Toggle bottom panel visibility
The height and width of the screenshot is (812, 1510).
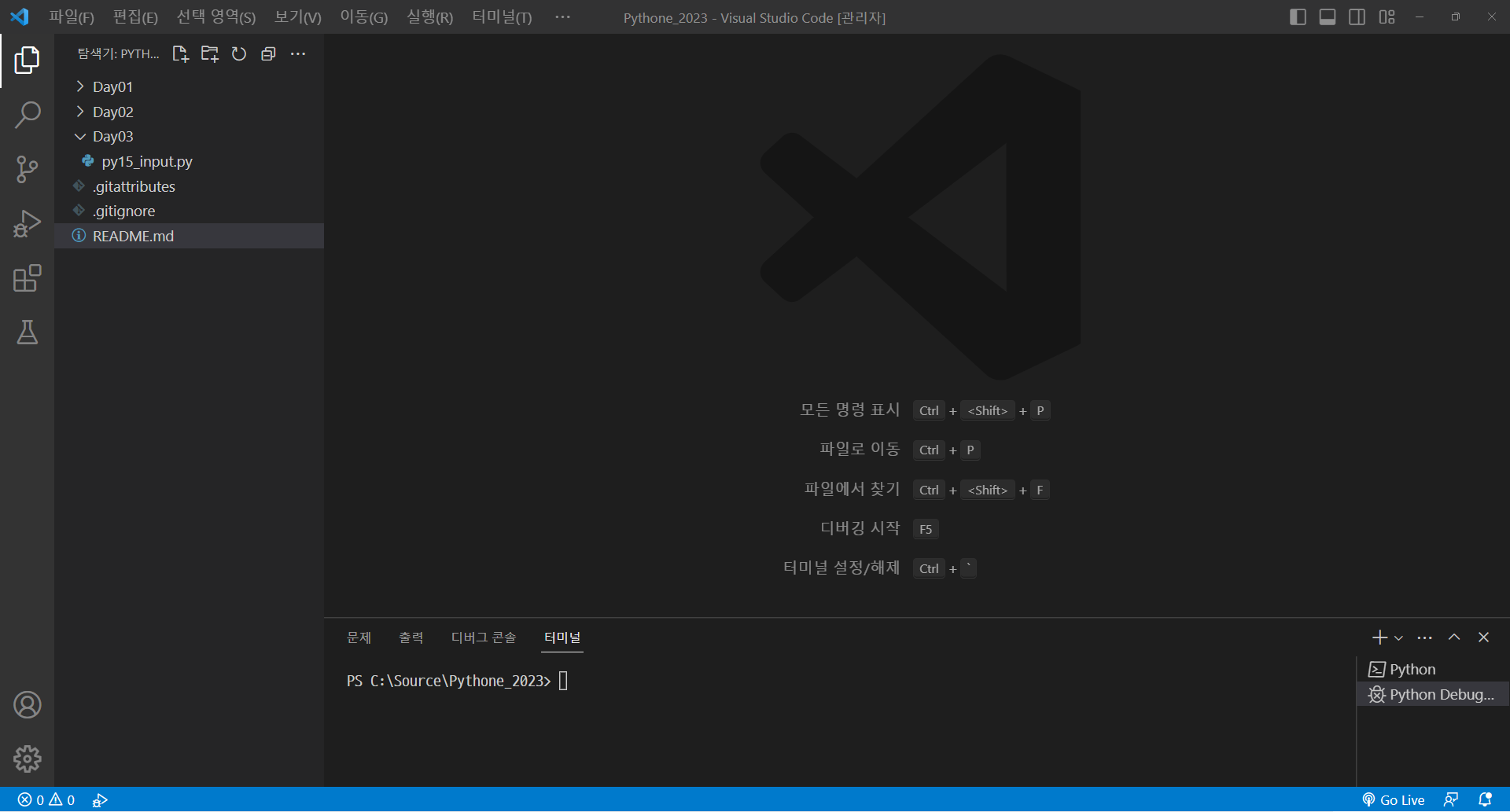point(1328,17)
